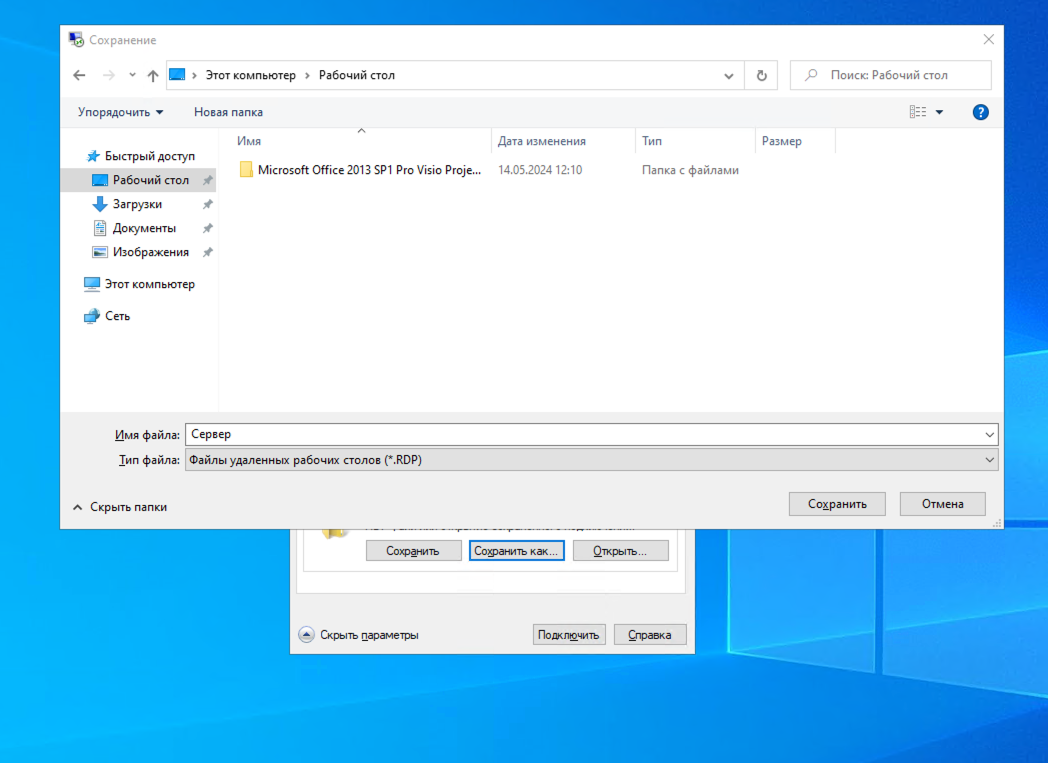Open Документы in quick access

pyautogui.click(x=144, y=228)
